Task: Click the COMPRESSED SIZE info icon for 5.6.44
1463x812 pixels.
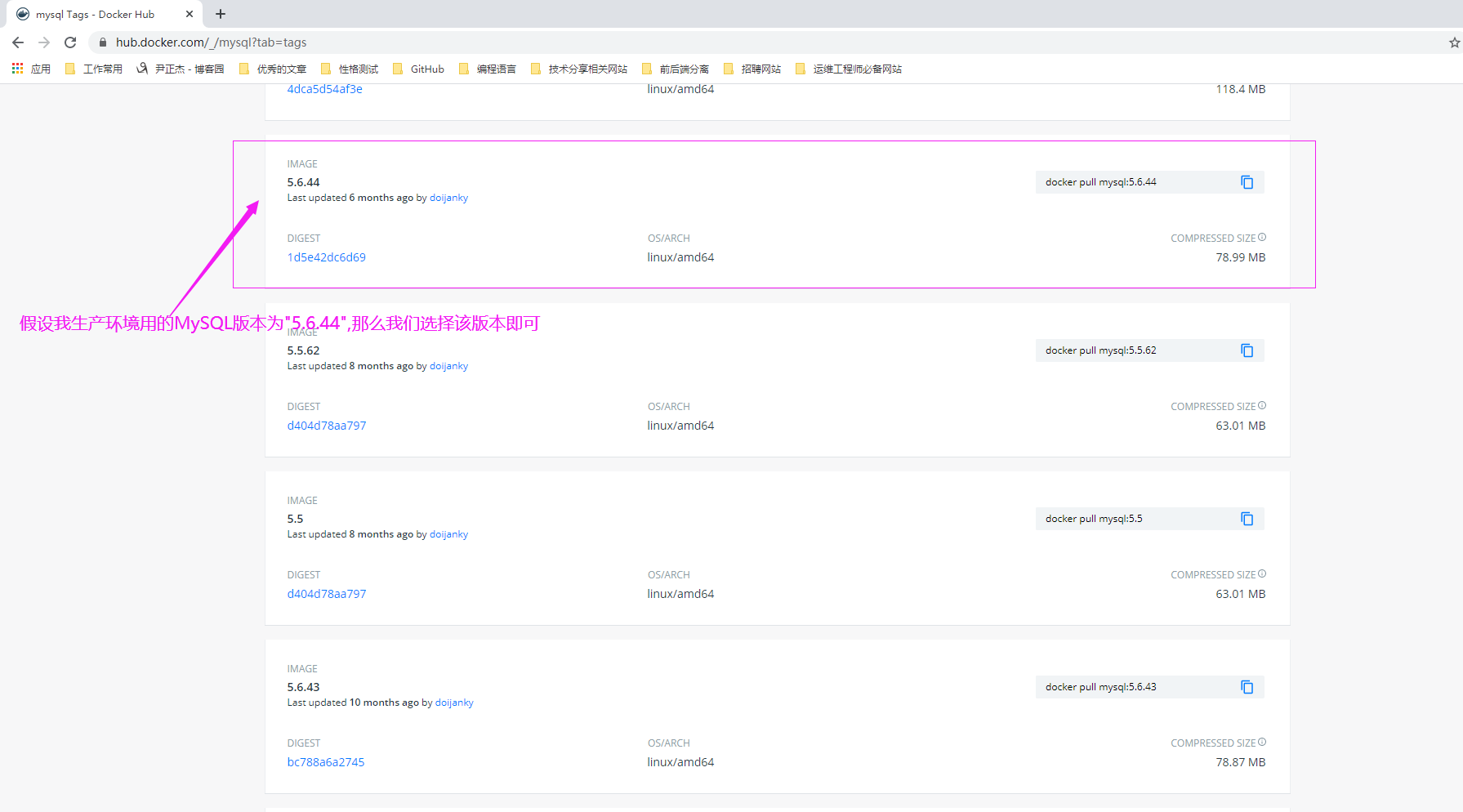Action: coord(1263,237)
